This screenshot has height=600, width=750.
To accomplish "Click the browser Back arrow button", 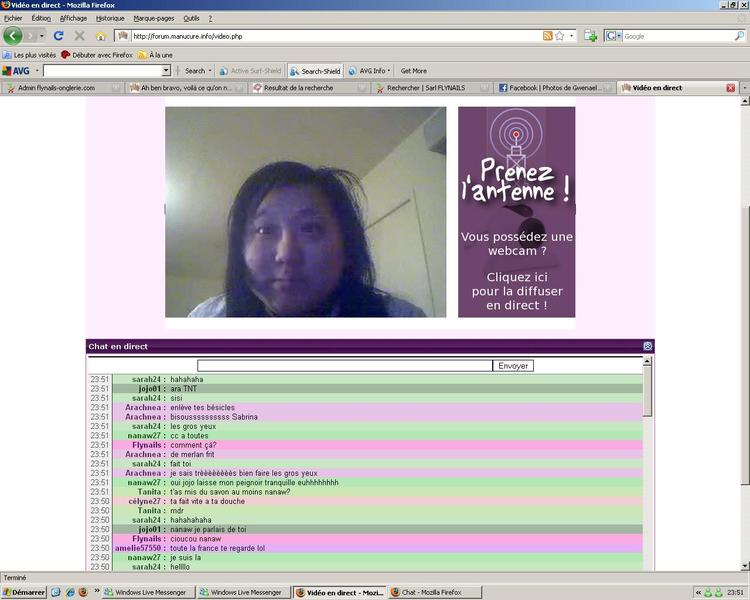I will click(x=14, y=36).
